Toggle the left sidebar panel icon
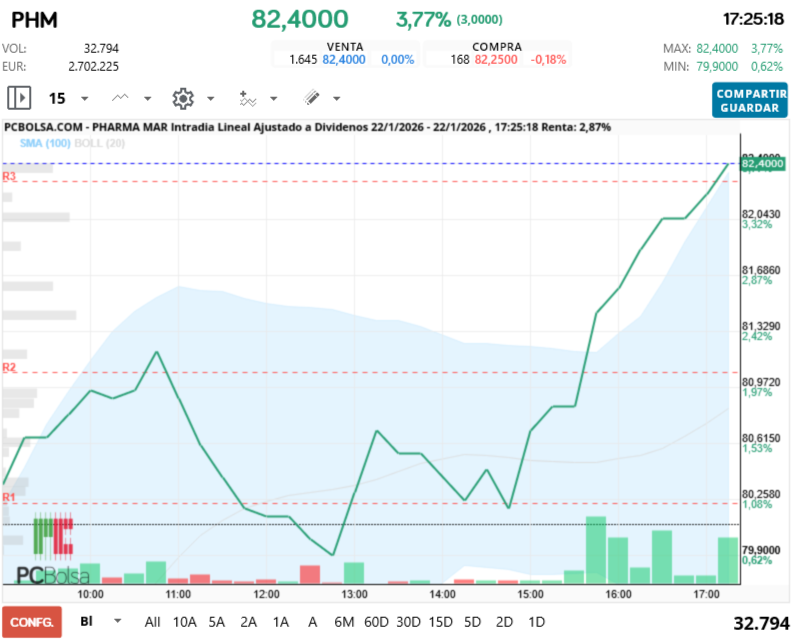 [19, 98]
